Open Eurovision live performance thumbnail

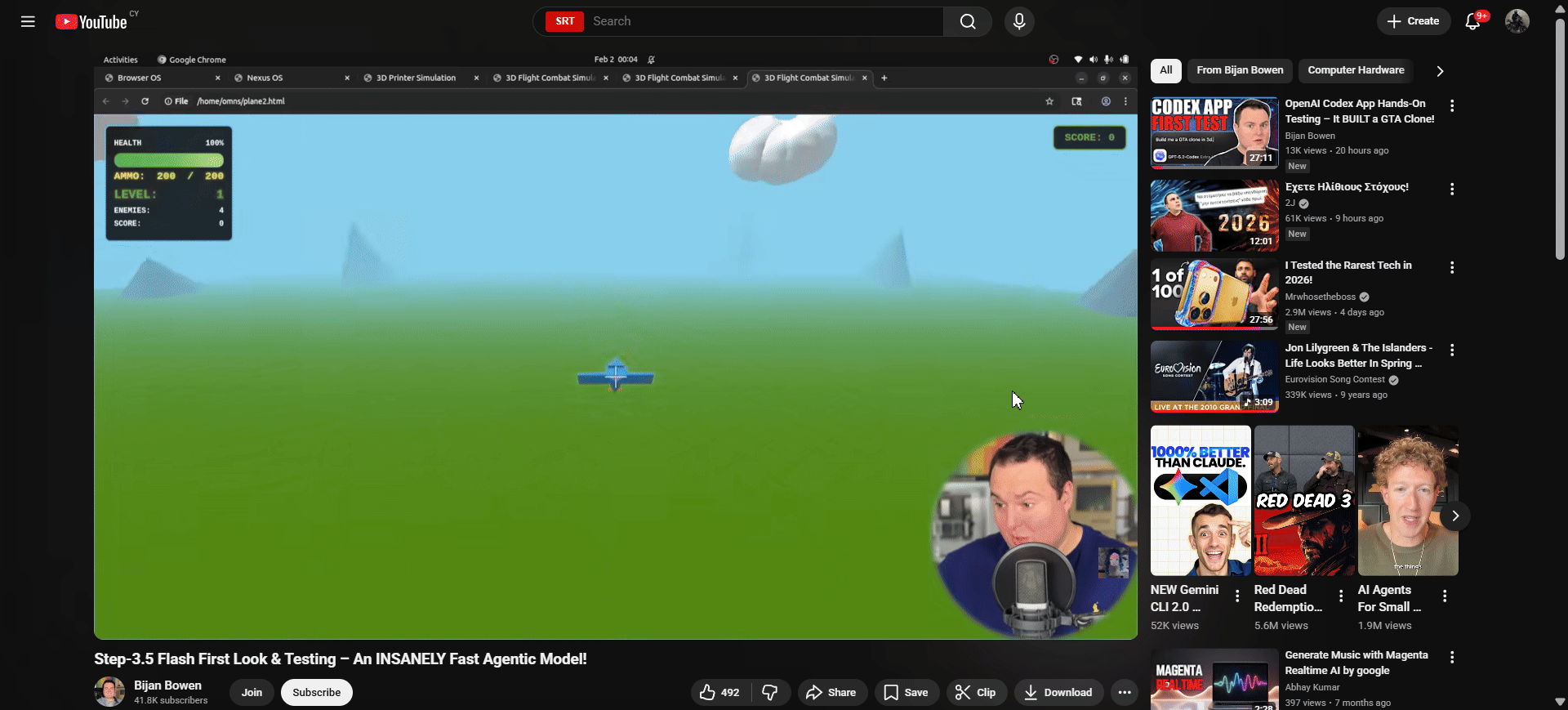click(1214, 377)
